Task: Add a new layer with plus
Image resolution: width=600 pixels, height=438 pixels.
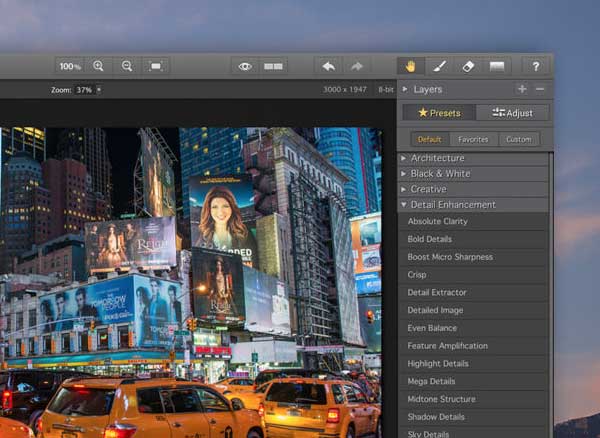Action: (x=522, y=89)
